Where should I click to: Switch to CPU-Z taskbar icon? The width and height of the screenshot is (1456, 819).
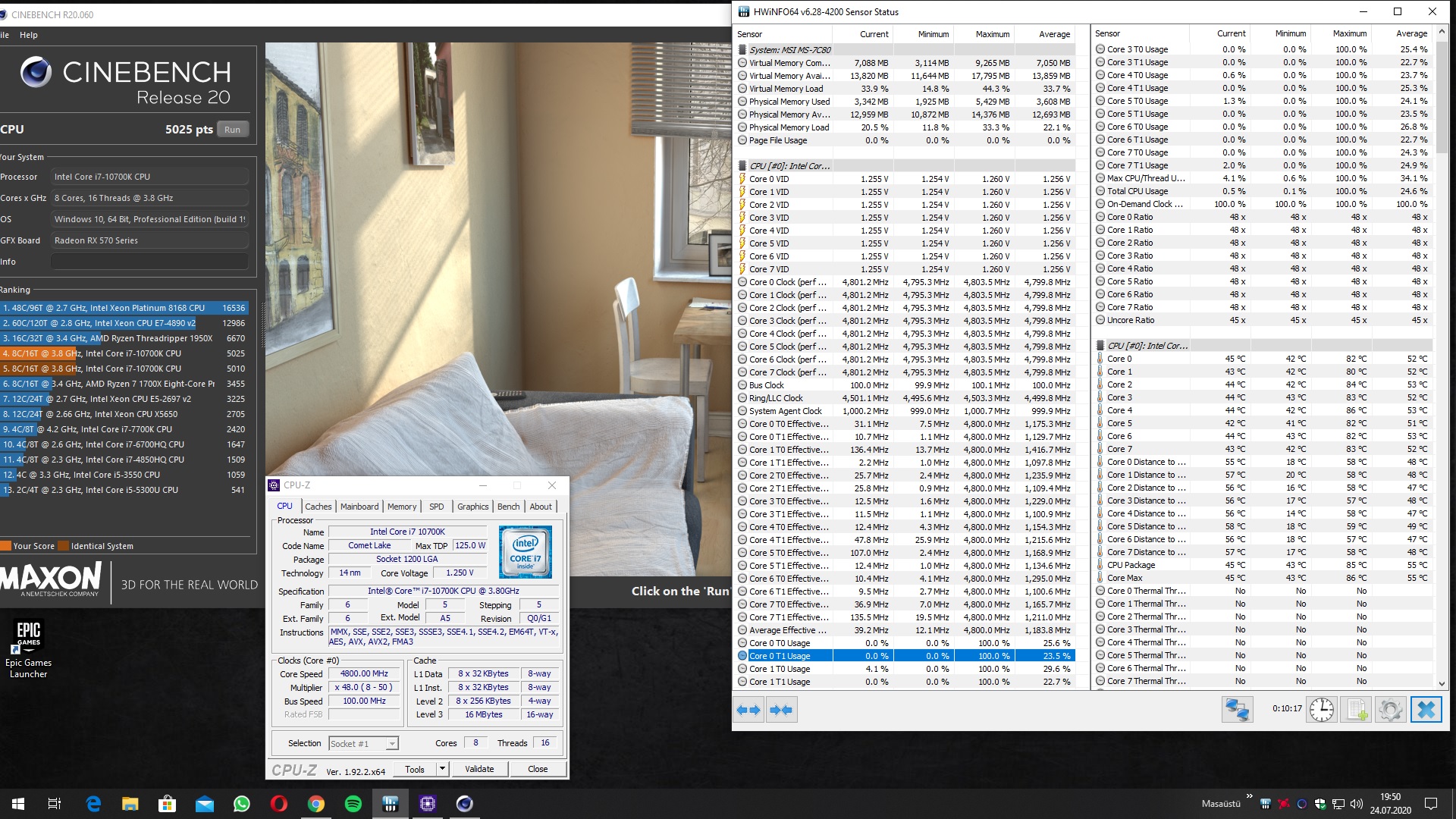(x=428, y=804)
